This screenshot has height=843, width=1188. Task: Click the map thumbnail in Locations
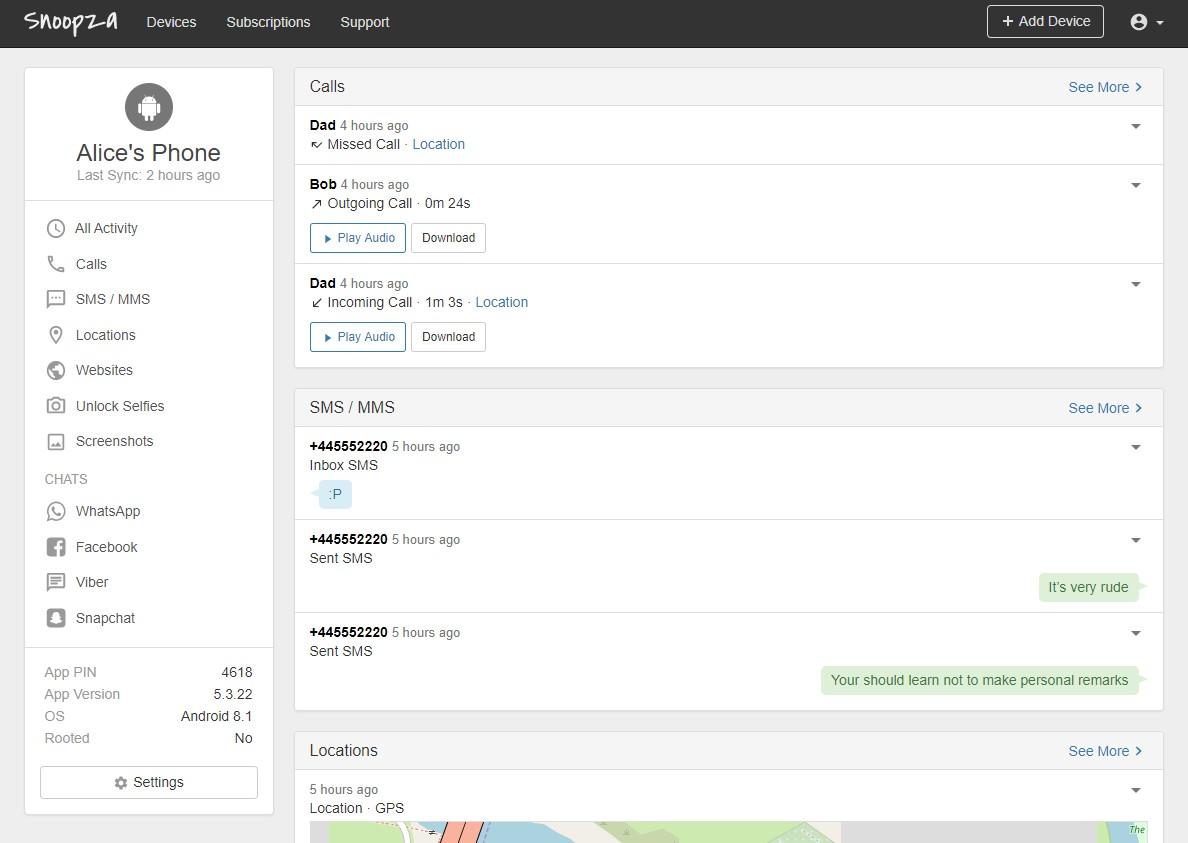[x=728, y=832]
